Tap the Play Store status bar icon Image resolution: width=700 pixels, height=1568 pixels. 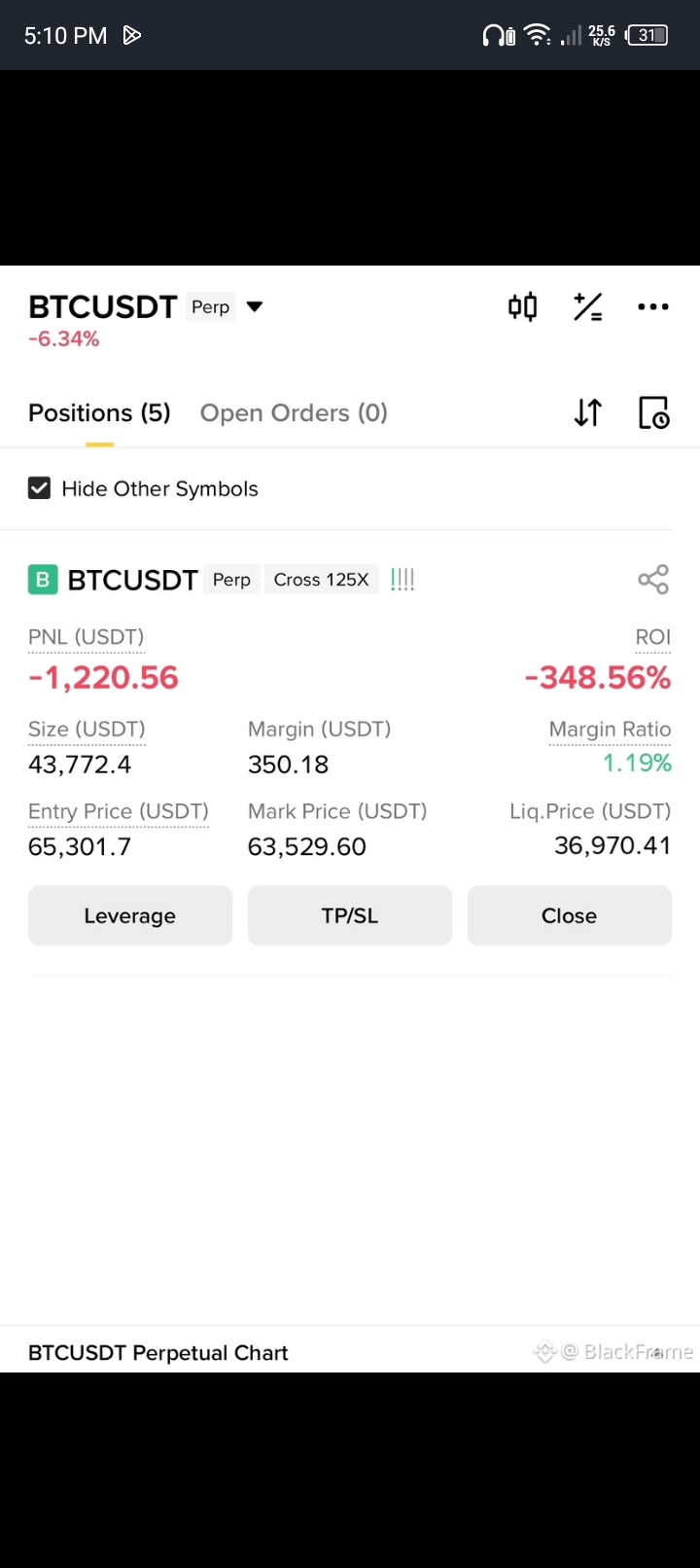pos(132,36)
